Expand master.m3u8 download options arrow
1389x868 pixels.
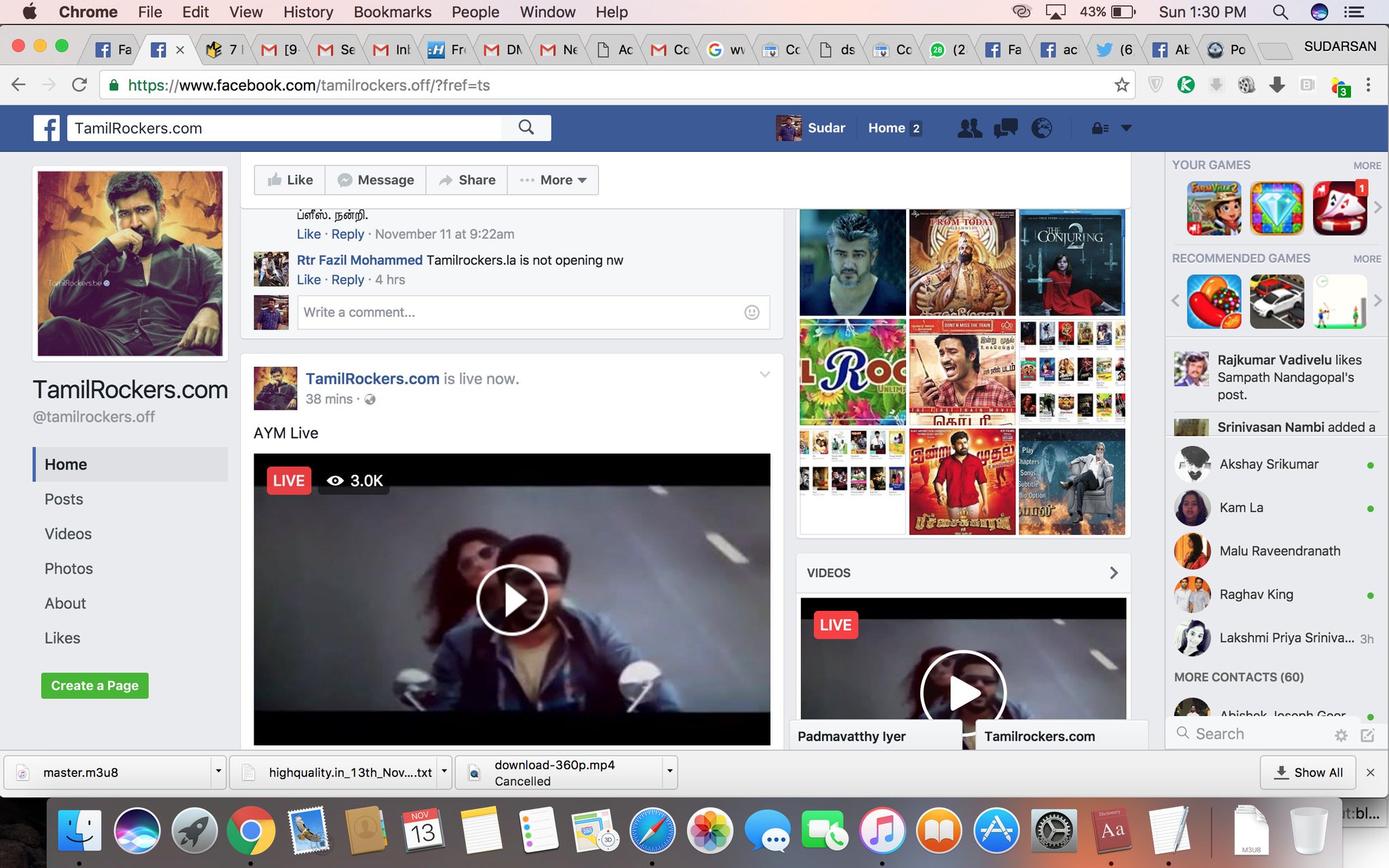[218, 772]
